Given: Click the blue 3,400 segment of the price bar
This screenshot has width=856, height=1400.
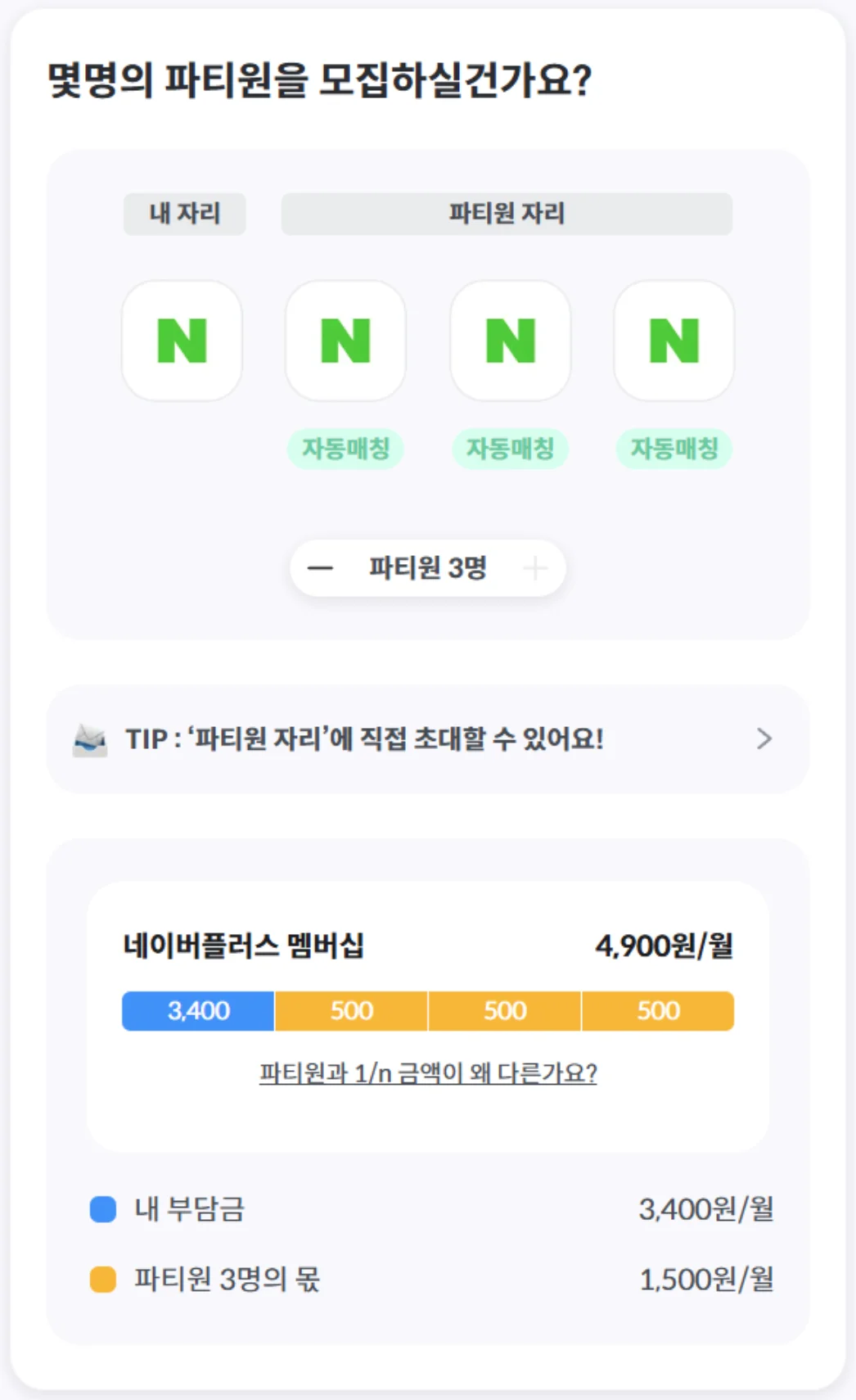Looking at the screenshot, I should click(x=196, y=1010).
